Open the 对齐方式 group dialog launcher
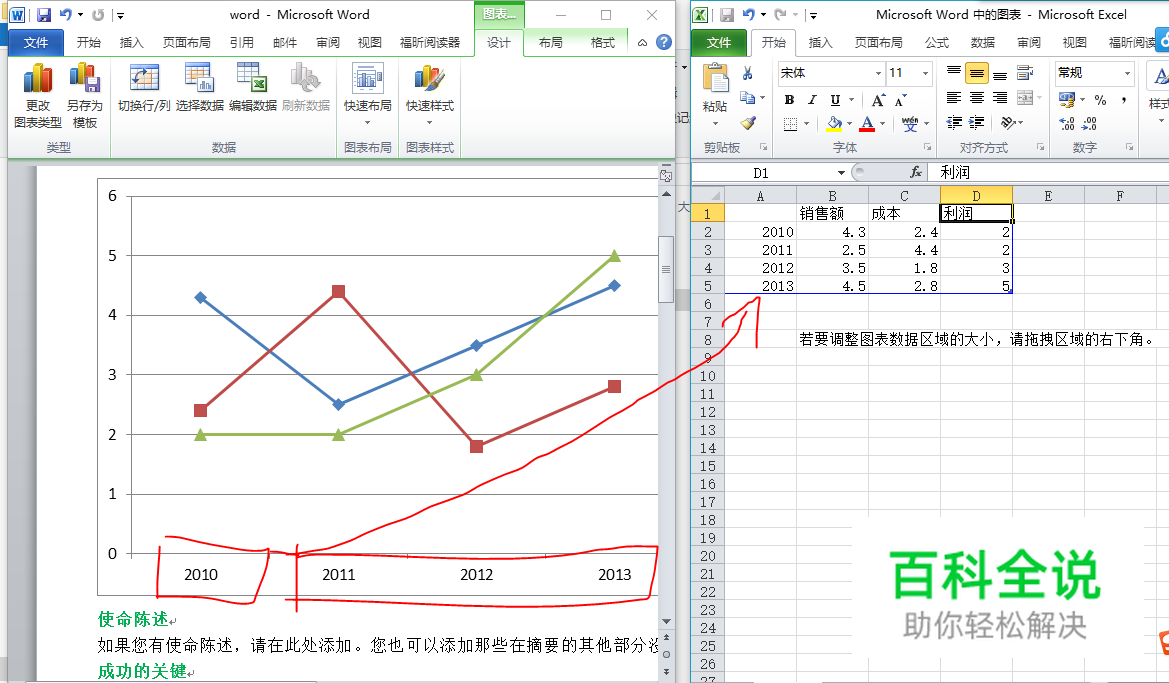Image resolution: width=1169 pixels, height=683 pixels. pos(1041,148)
